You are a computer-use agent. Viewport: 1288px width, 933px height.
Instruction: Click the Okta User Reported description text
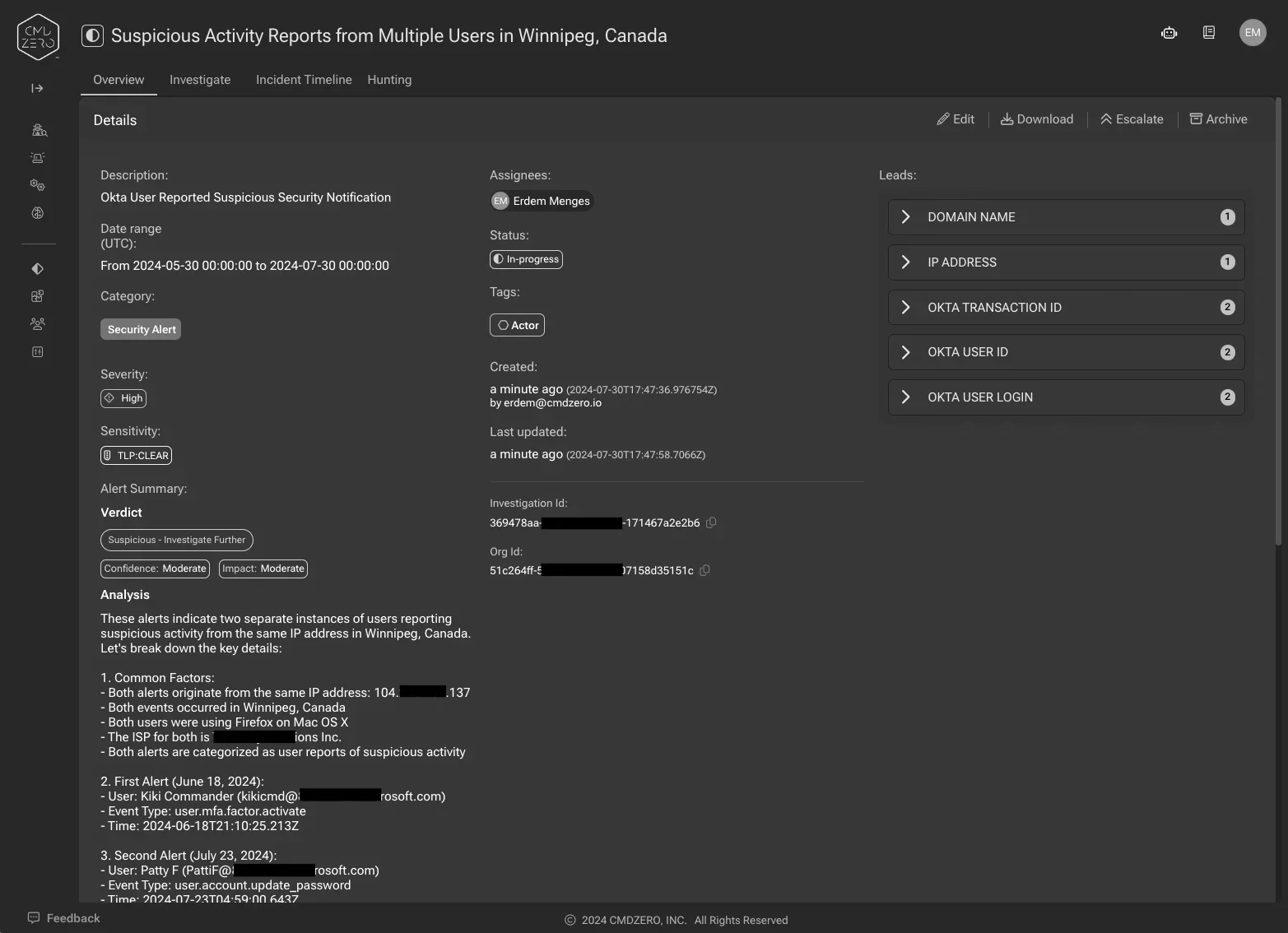(x=245, y=197)
